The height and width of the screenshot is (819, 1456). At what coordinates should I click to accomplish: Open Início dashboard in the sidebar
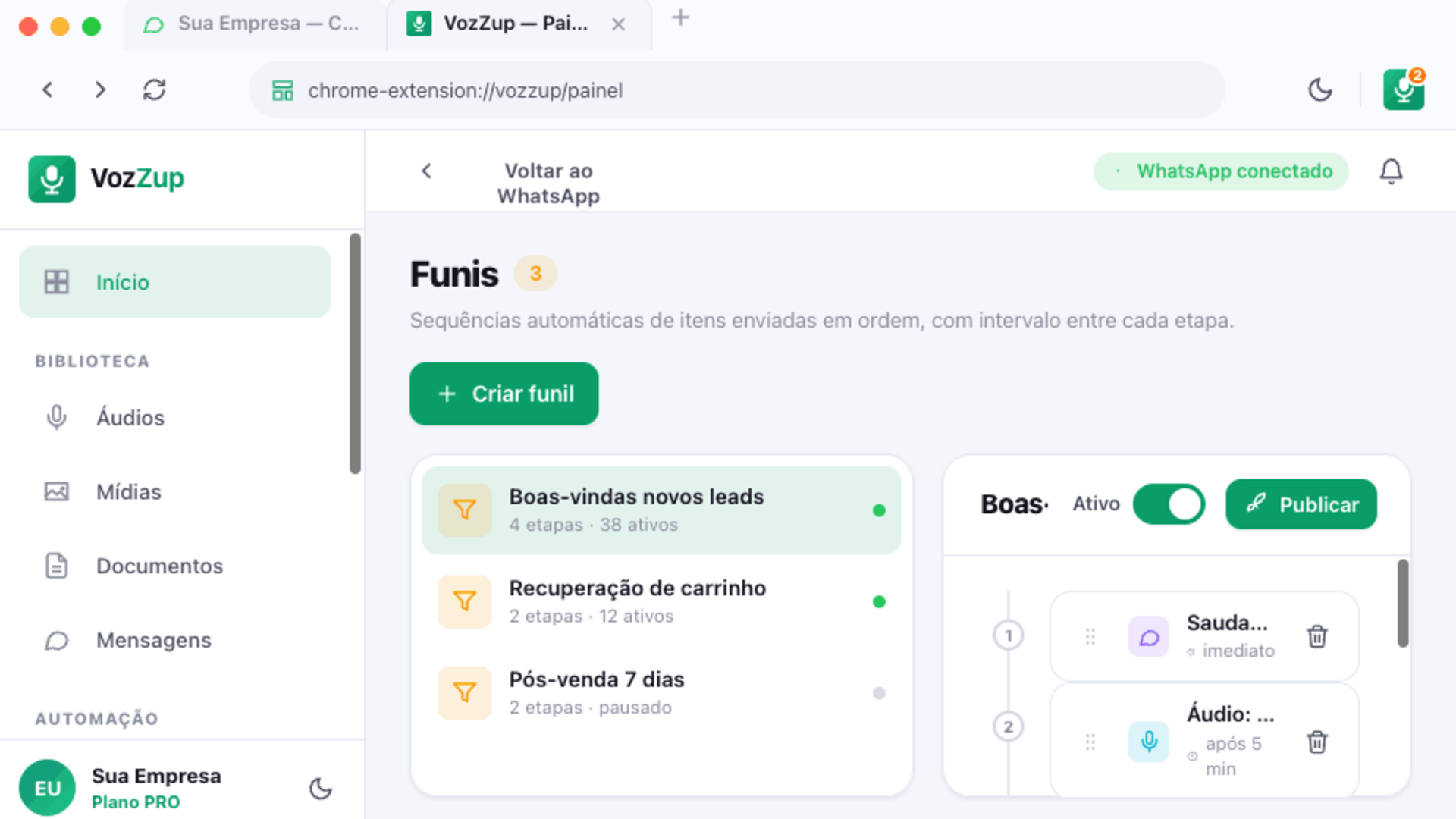point(174,282)
